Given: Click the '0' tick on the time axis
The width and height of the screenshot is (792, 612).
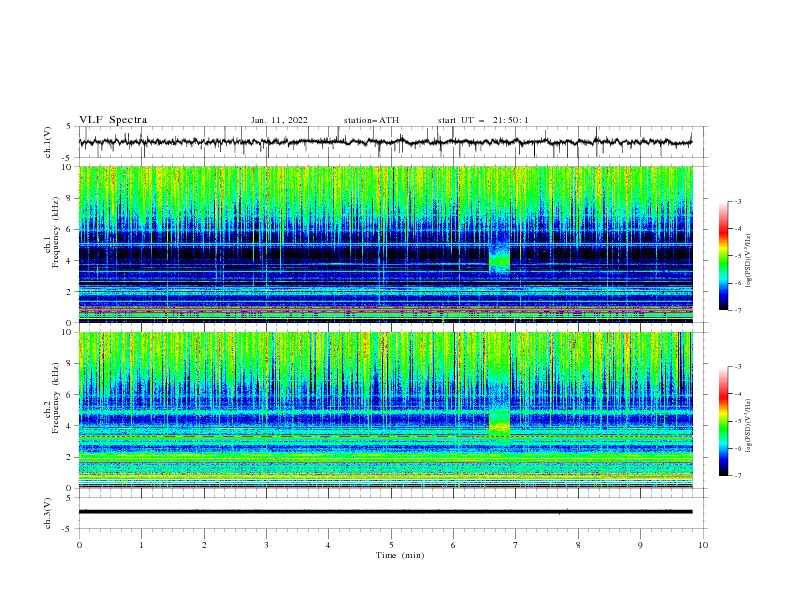Looking at the screenshot, I should click(x=79, y=545).
